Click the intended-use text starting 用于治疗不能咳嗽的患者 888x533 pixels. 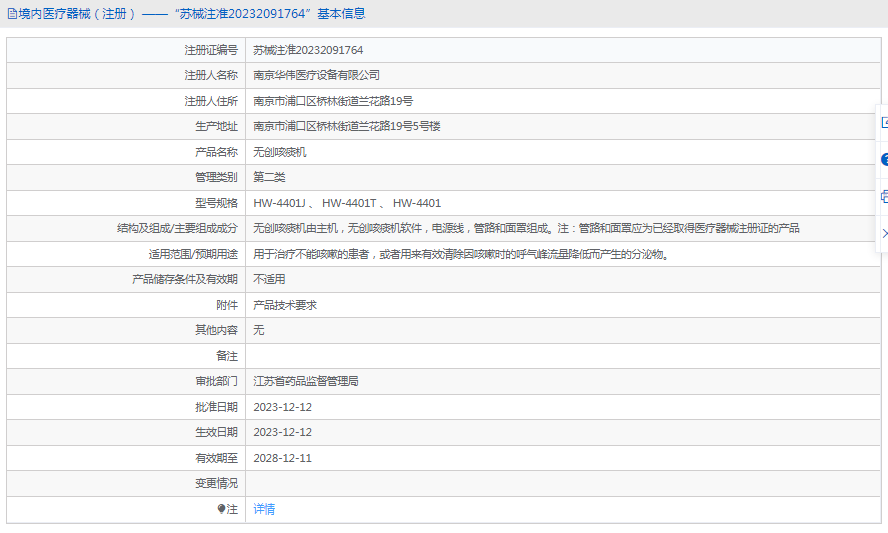(x=461, y=254)
